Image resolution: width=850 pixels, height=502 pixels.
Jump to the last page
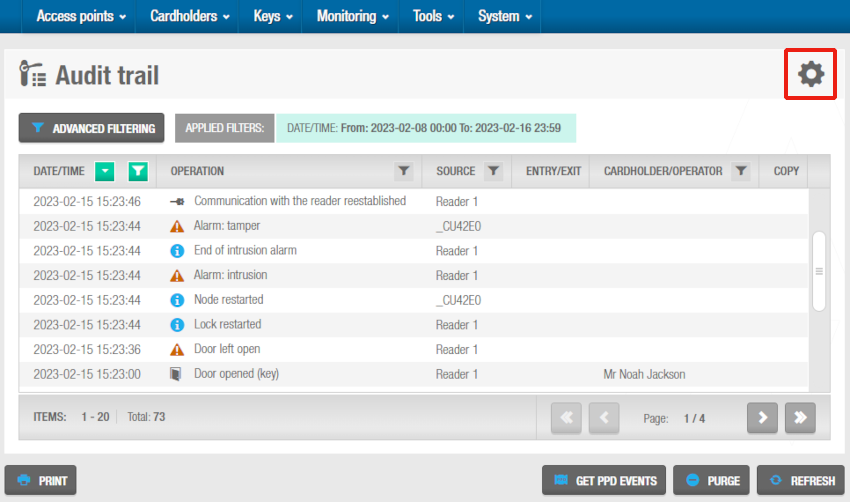tap(800, 417)
